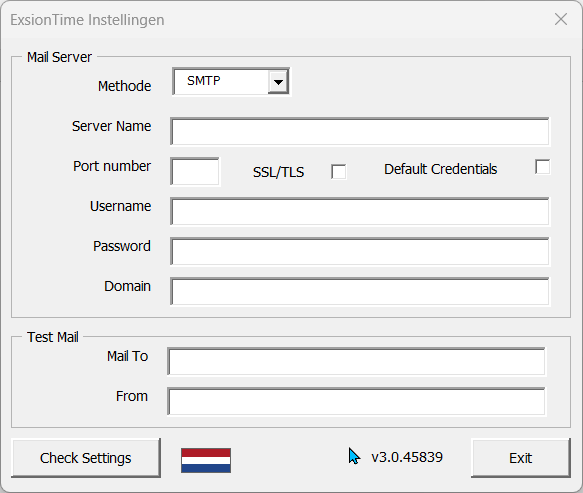Click the Dutch flag language icon
This screenshot has width=583, height=493.
206,460
